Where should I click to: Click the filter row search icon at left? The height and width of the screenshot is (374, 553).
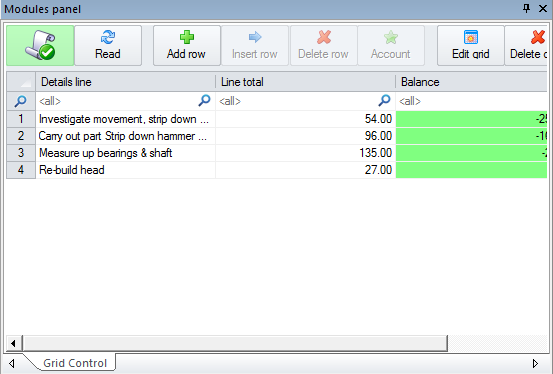20,101
